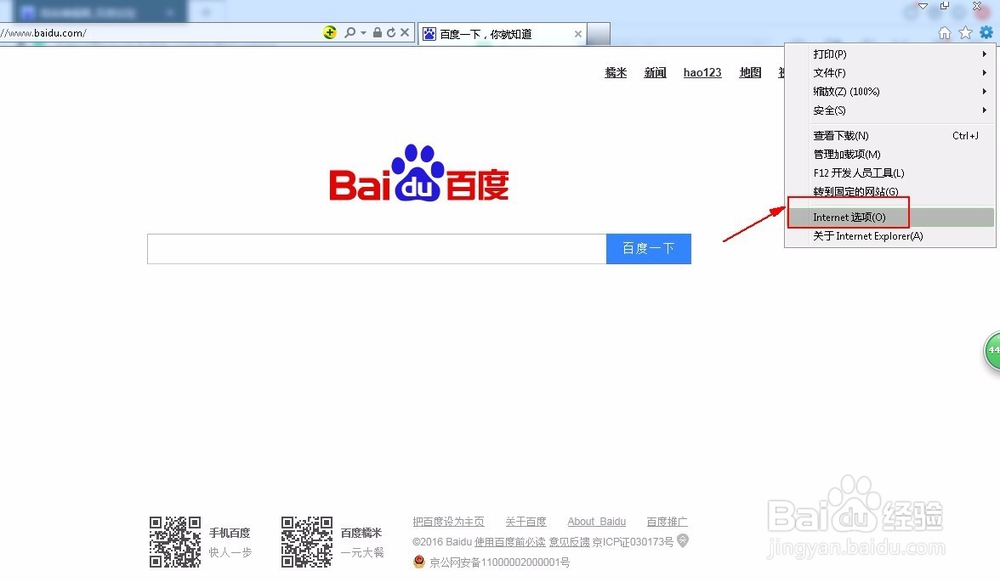
Task: Select Internet 选项(O) menu item
Action: point(890,217)
